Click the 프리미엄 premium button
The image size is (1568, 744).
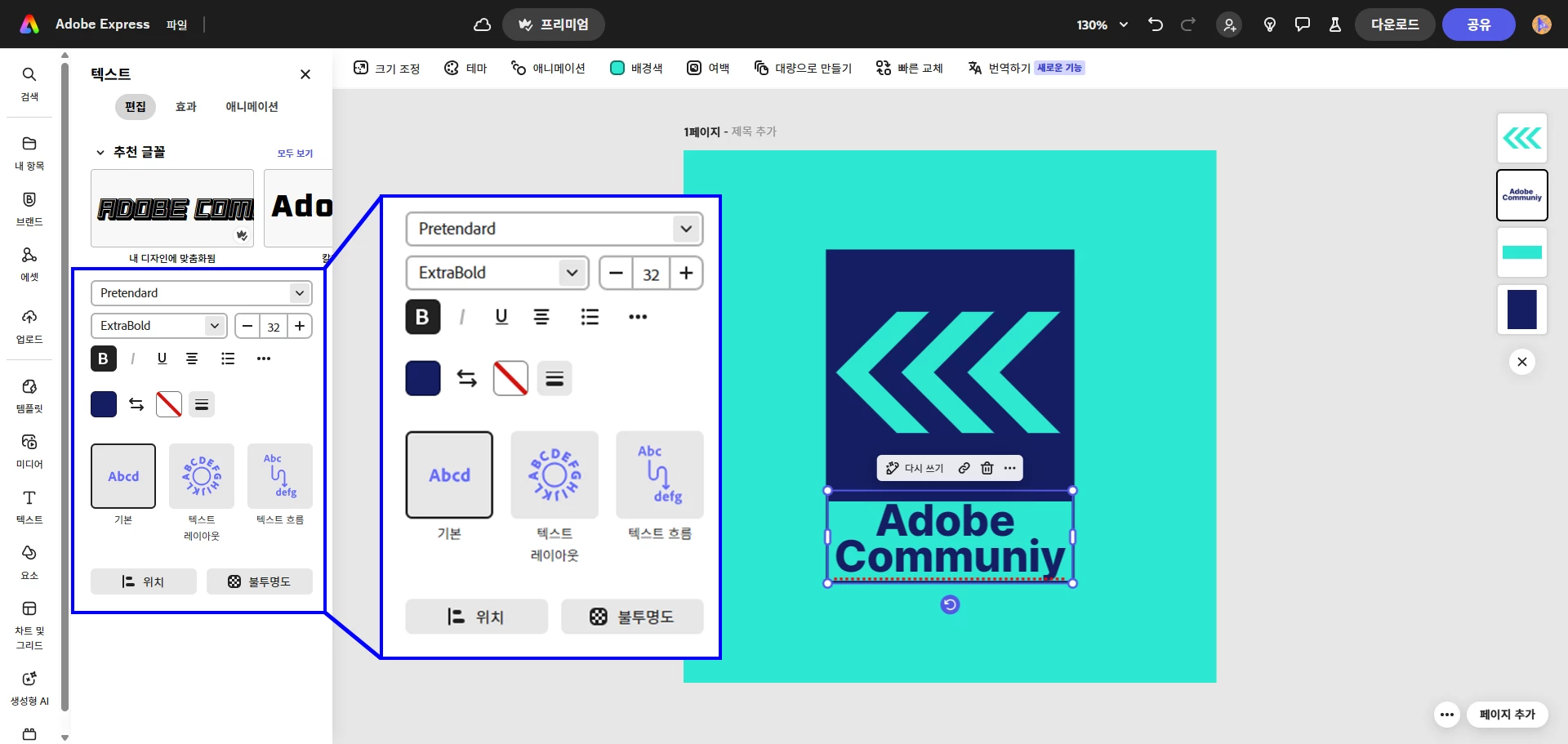[554, 25]
